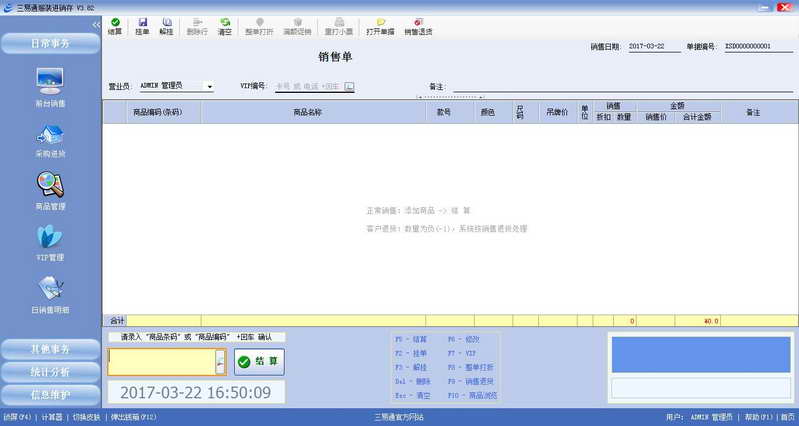Click the 销售退货 toolbar icon

click(x=418, y=26)
